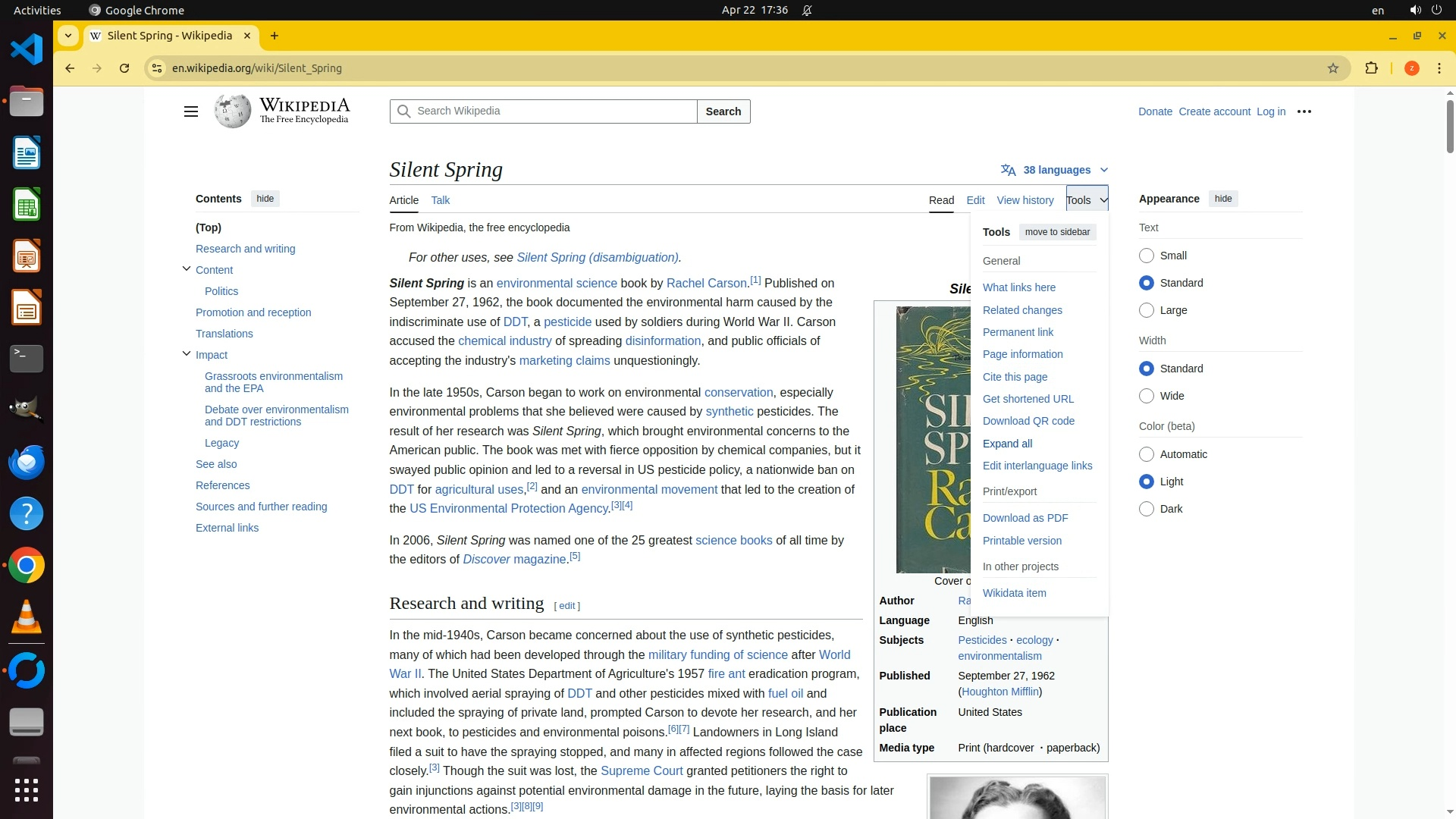The width and height of the screenshot is (1456, 819).
Task: Choose Wide width option
Action: (x=1147, y=396)
